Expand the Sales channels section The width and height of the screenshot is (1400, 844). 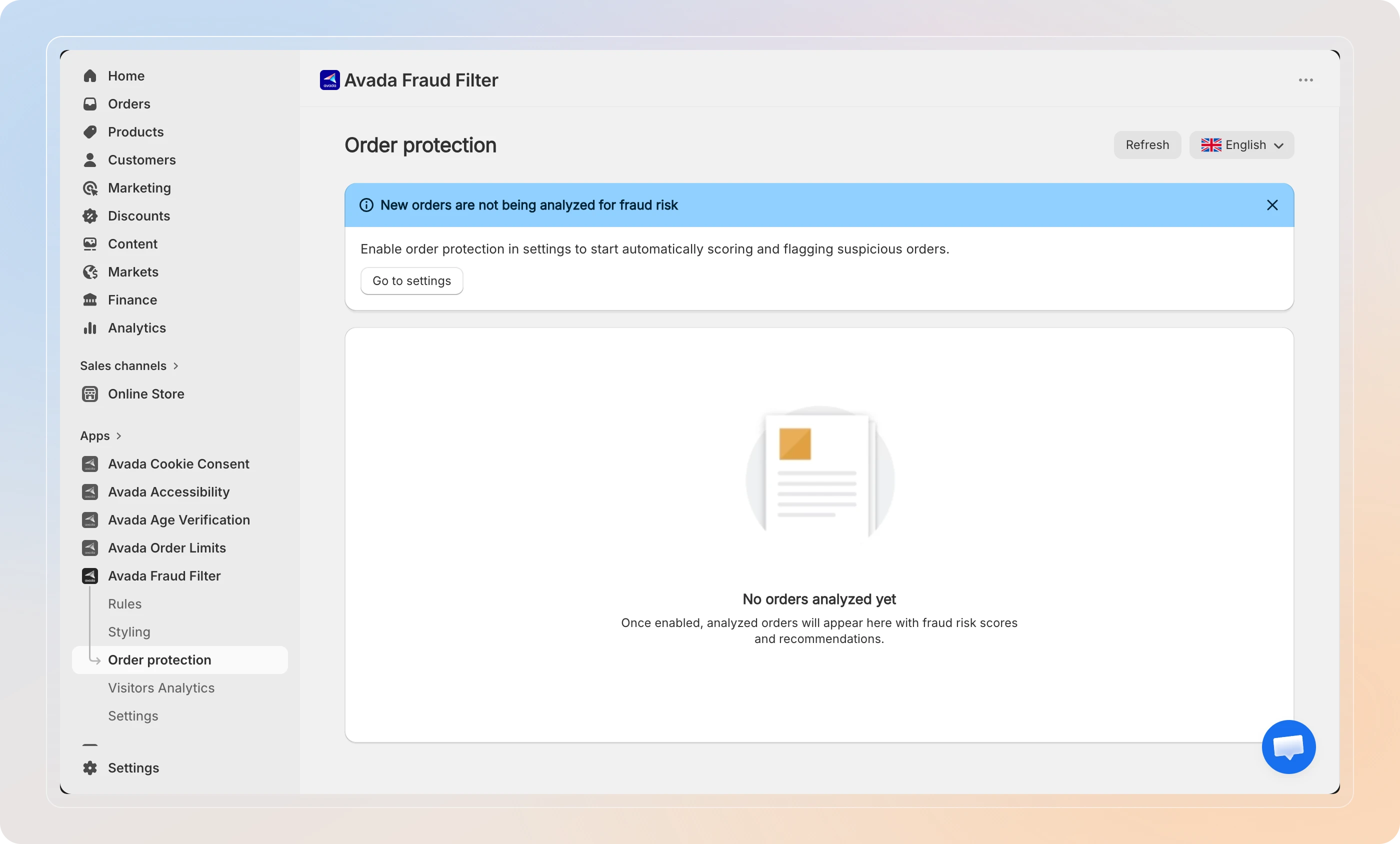point(129,365)
